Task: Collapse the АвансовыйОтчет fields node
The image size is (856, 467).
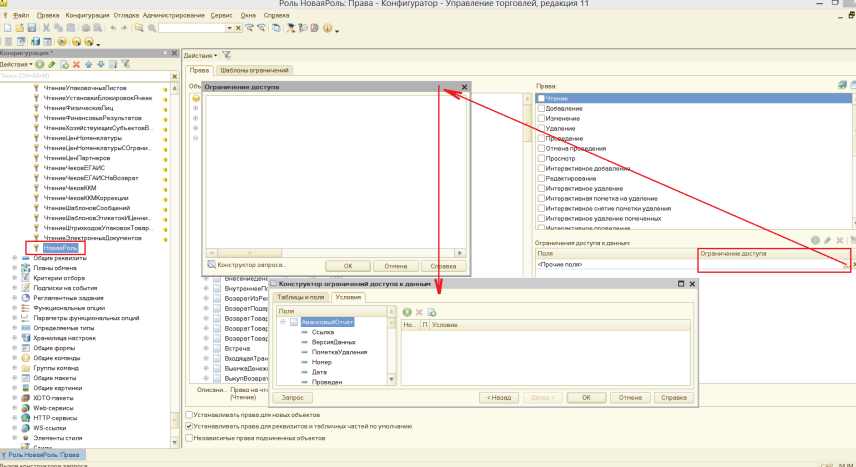Action: click(283, 322)
